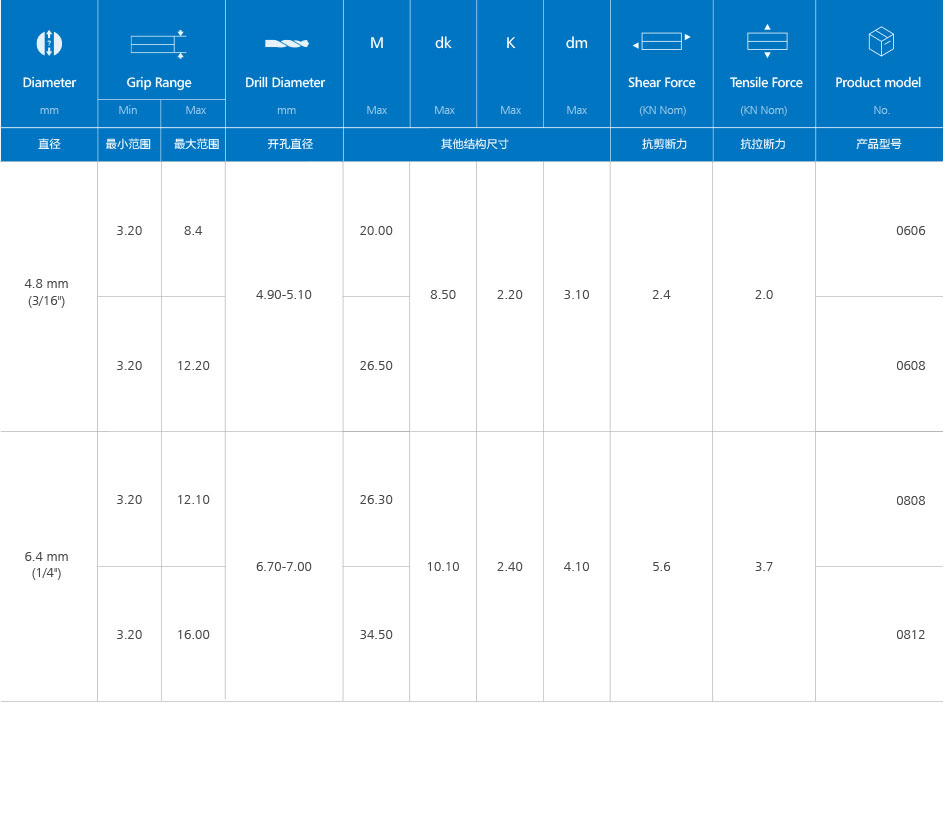Click the 5.6 shear force value

661,567
